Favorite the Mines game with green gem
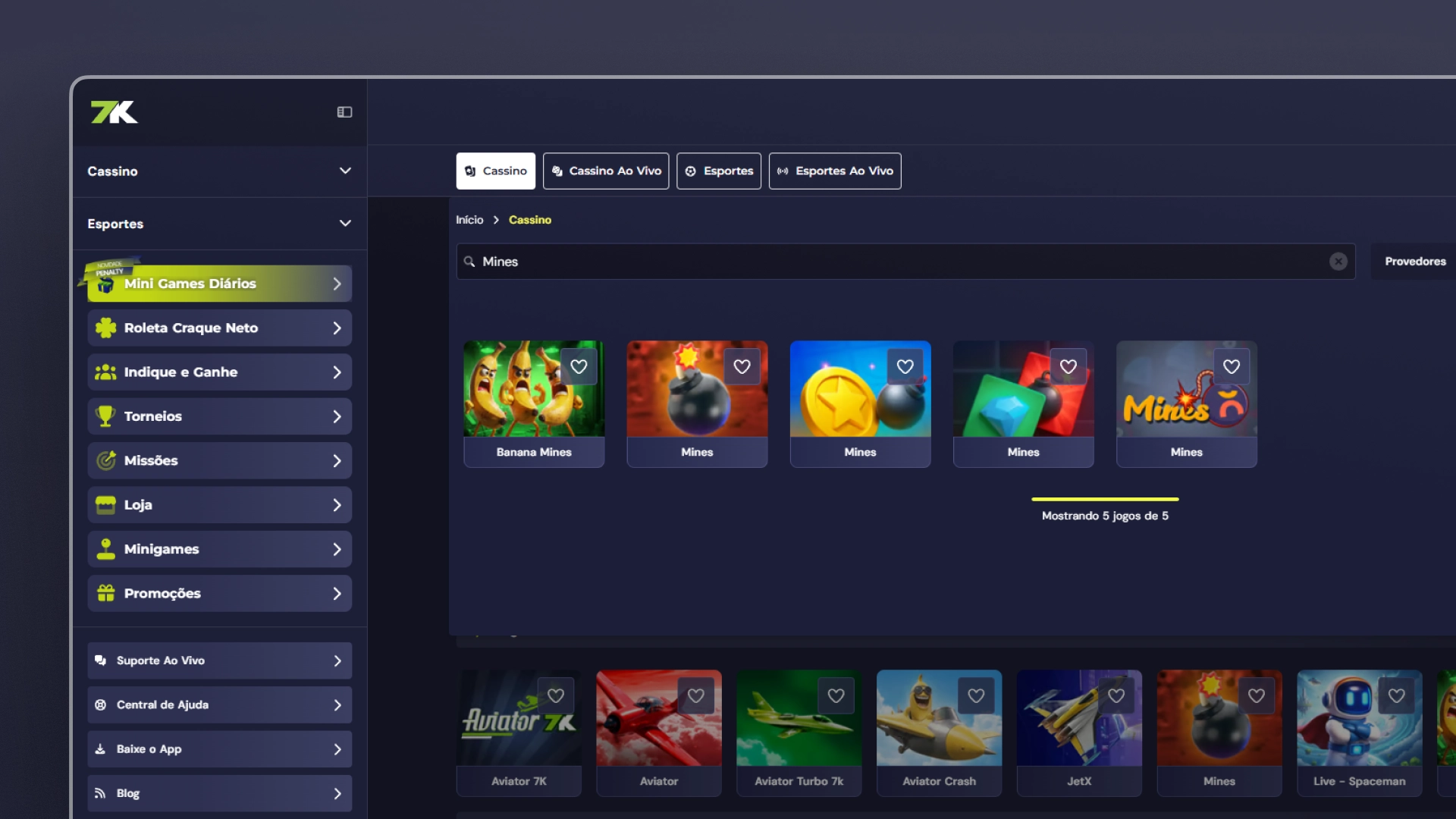 (1068, 367)
